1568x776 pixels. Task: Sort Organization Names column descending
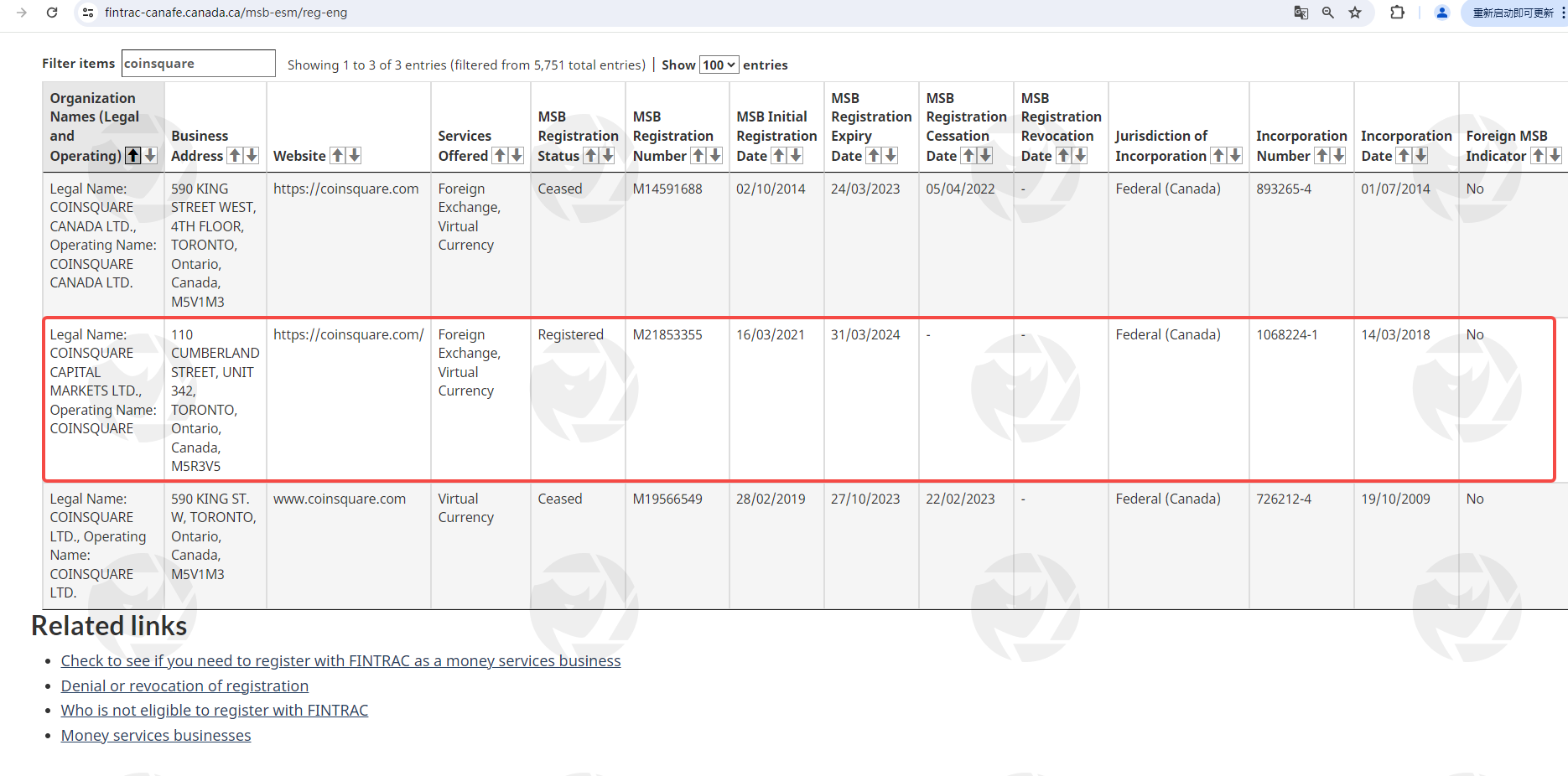tap(150, 156)
